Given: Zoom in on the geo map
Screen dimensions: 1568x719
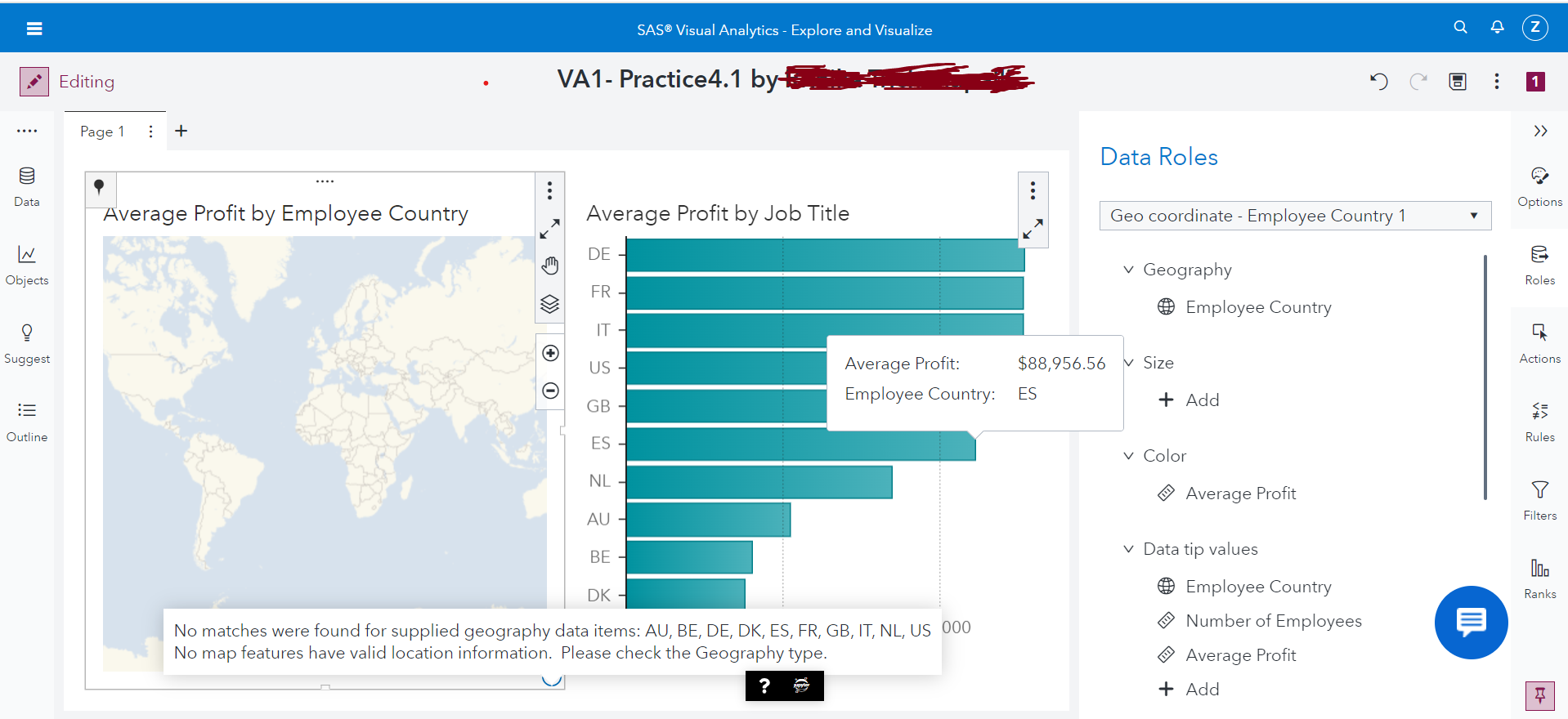Looking at the screenshot, I should tap(550, 353).
